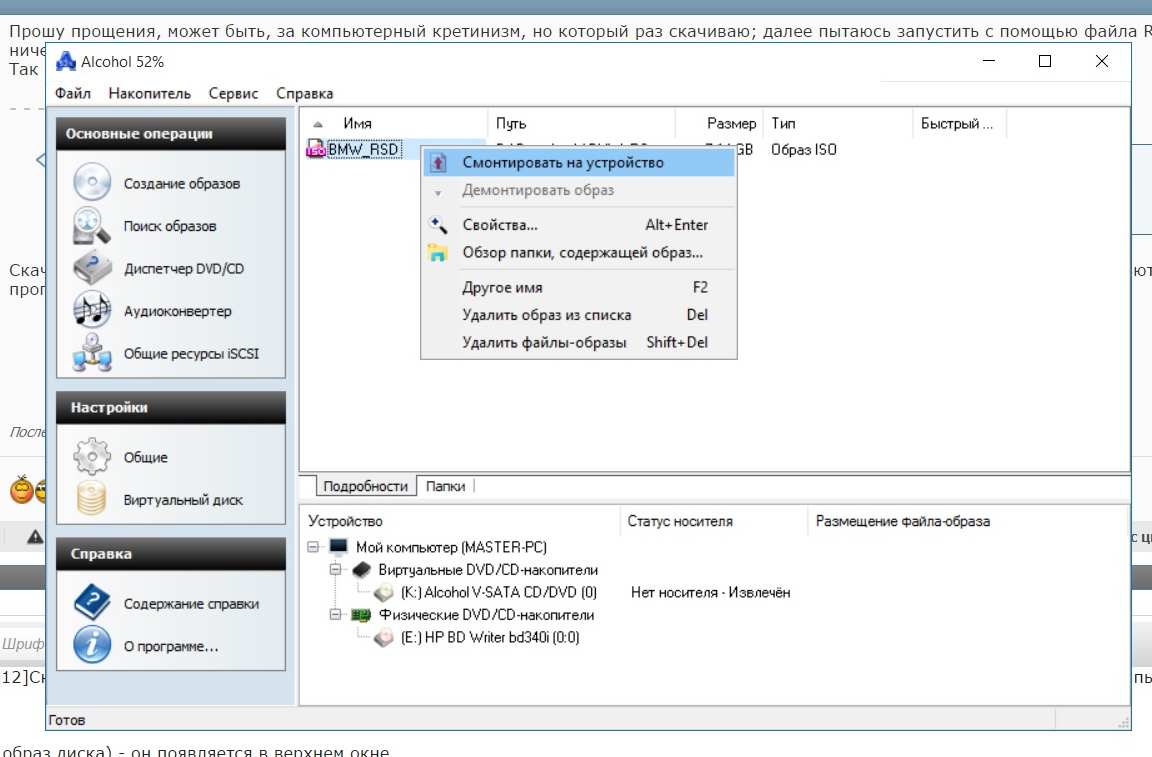Open the Создание образов disc icon
The image size is (1152, 757).
click(92, 183)
